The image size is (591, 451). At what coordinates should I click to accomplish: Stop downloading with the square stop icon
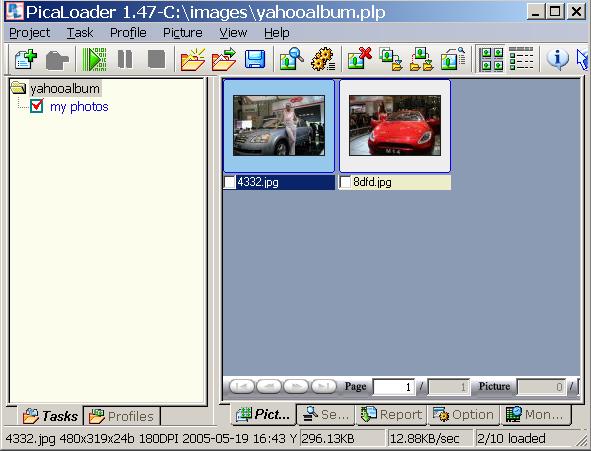click(x=156, y=59)
